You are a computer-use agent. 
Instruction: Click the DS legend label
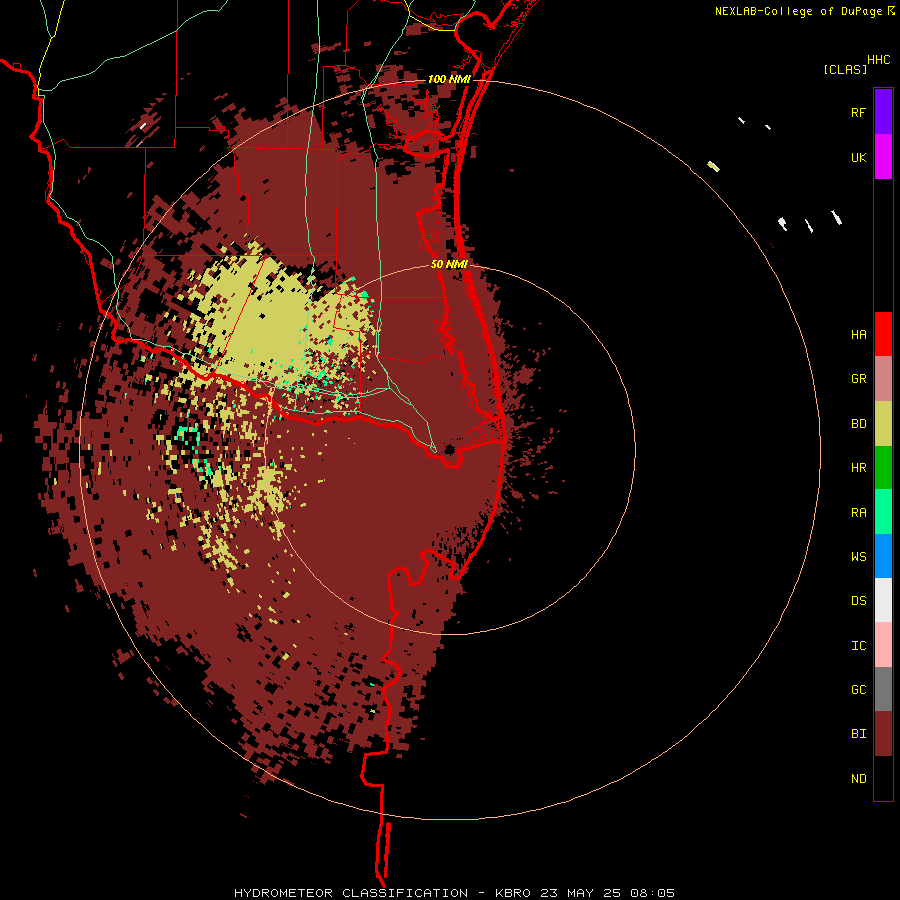[858, 600]
